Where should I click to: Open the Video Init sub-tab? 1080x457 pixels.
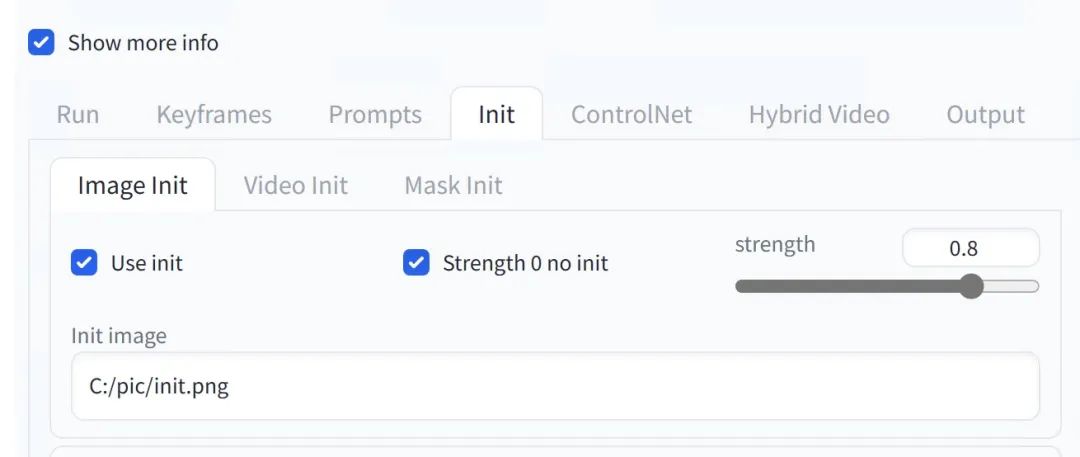click(x=295, y=185)
